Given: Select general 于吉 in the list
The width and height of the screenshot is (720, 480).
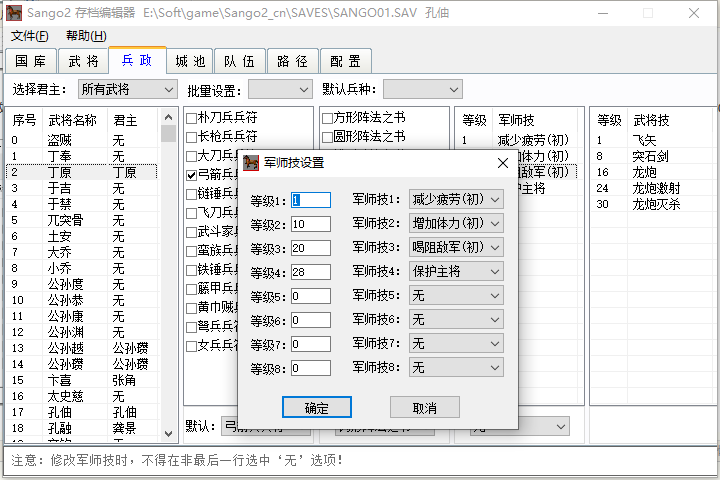Looking at the screenshot, I should click(83, 188).
